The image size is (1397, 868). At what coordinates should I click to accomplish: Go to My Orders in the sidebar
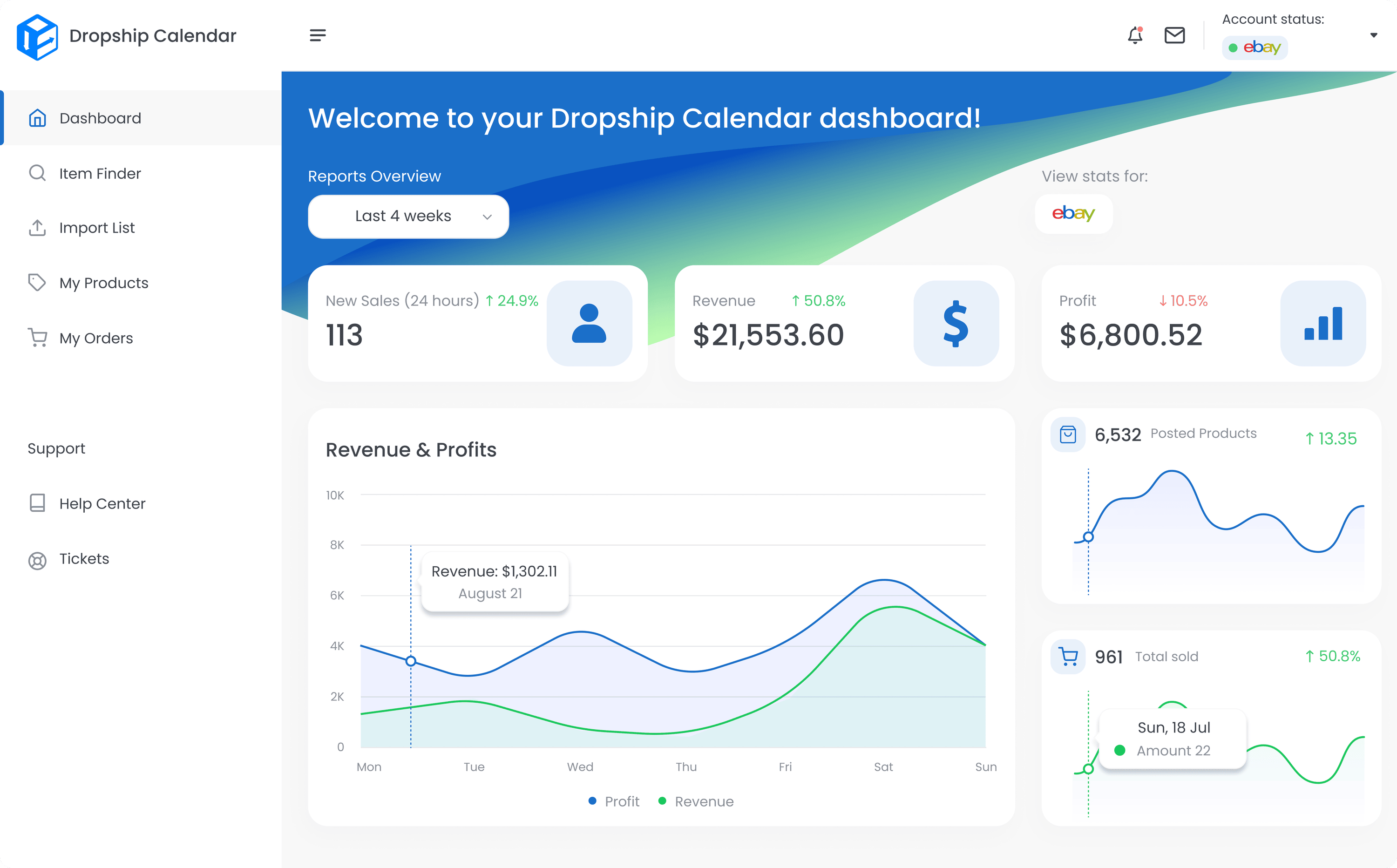point(95,338)
